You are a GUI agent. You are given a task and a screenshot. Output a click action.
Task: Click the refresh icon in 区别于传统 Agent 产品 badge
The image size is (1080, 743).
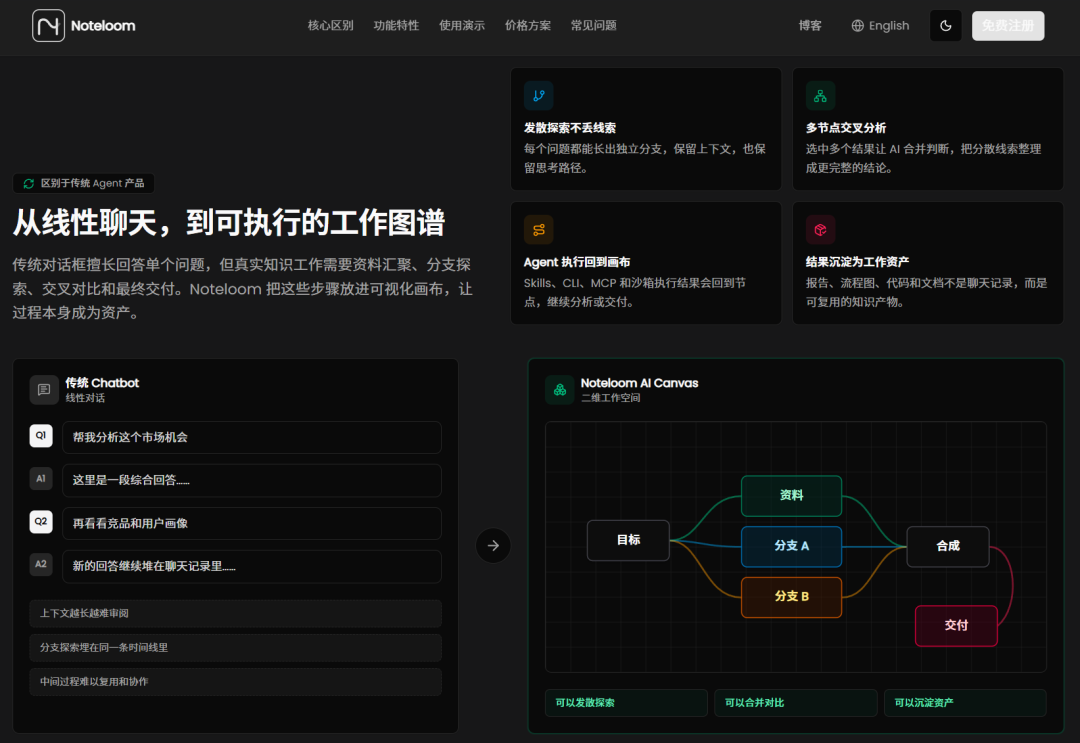[28, 183]
